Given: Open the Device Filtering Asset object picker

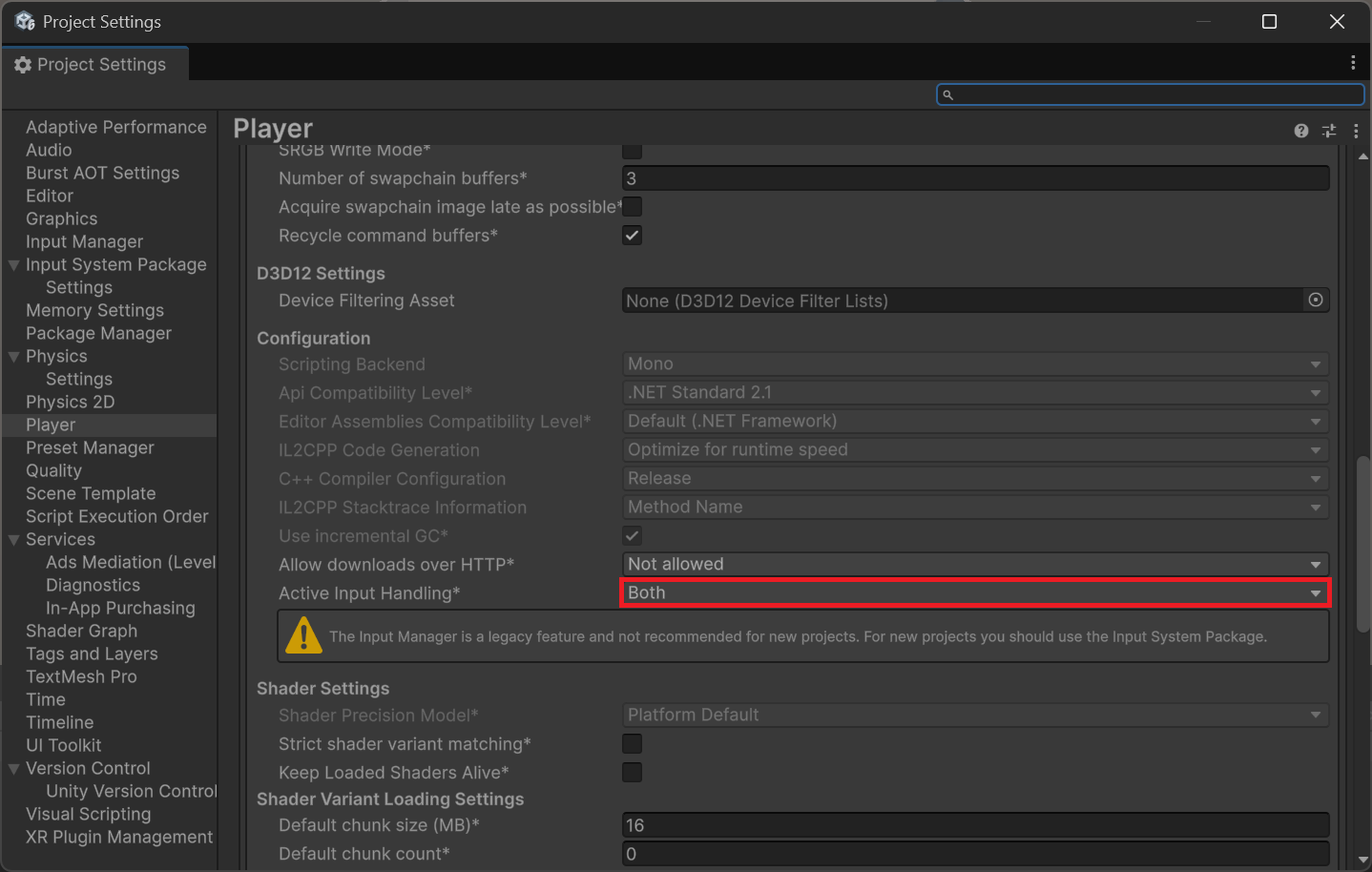Looking at the screenshot, I should point(1316,301).
